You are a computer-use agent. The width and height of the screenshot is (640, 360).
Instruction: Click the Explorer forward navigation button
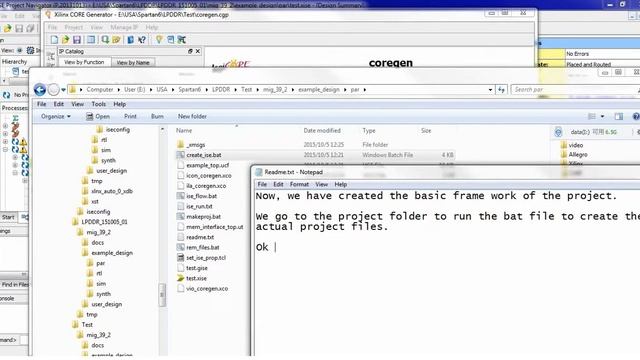[x=53, y=89]
